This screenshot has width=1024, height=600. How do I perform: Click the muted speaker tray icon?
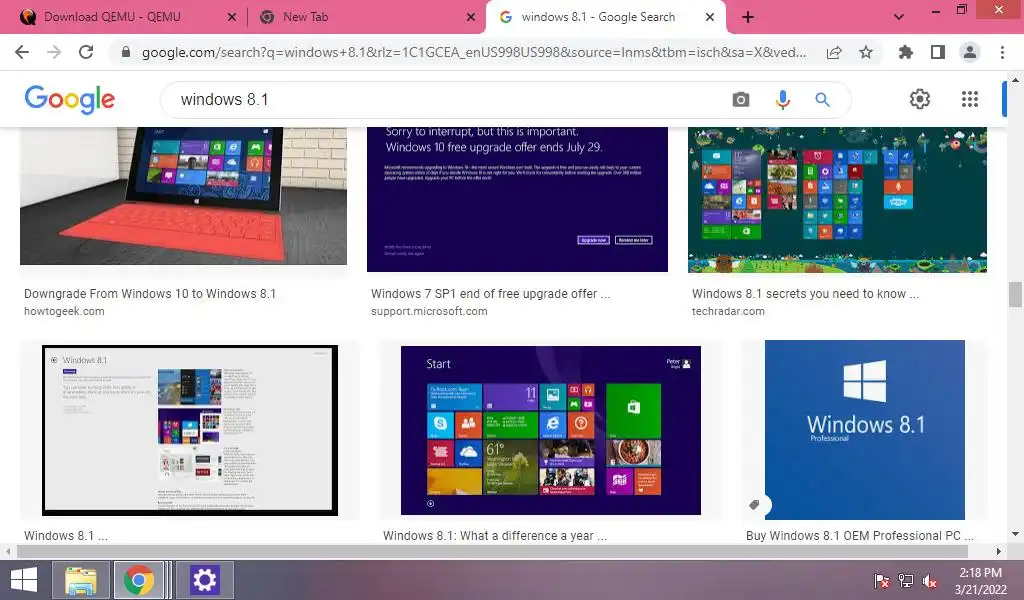tap(930, 580)
